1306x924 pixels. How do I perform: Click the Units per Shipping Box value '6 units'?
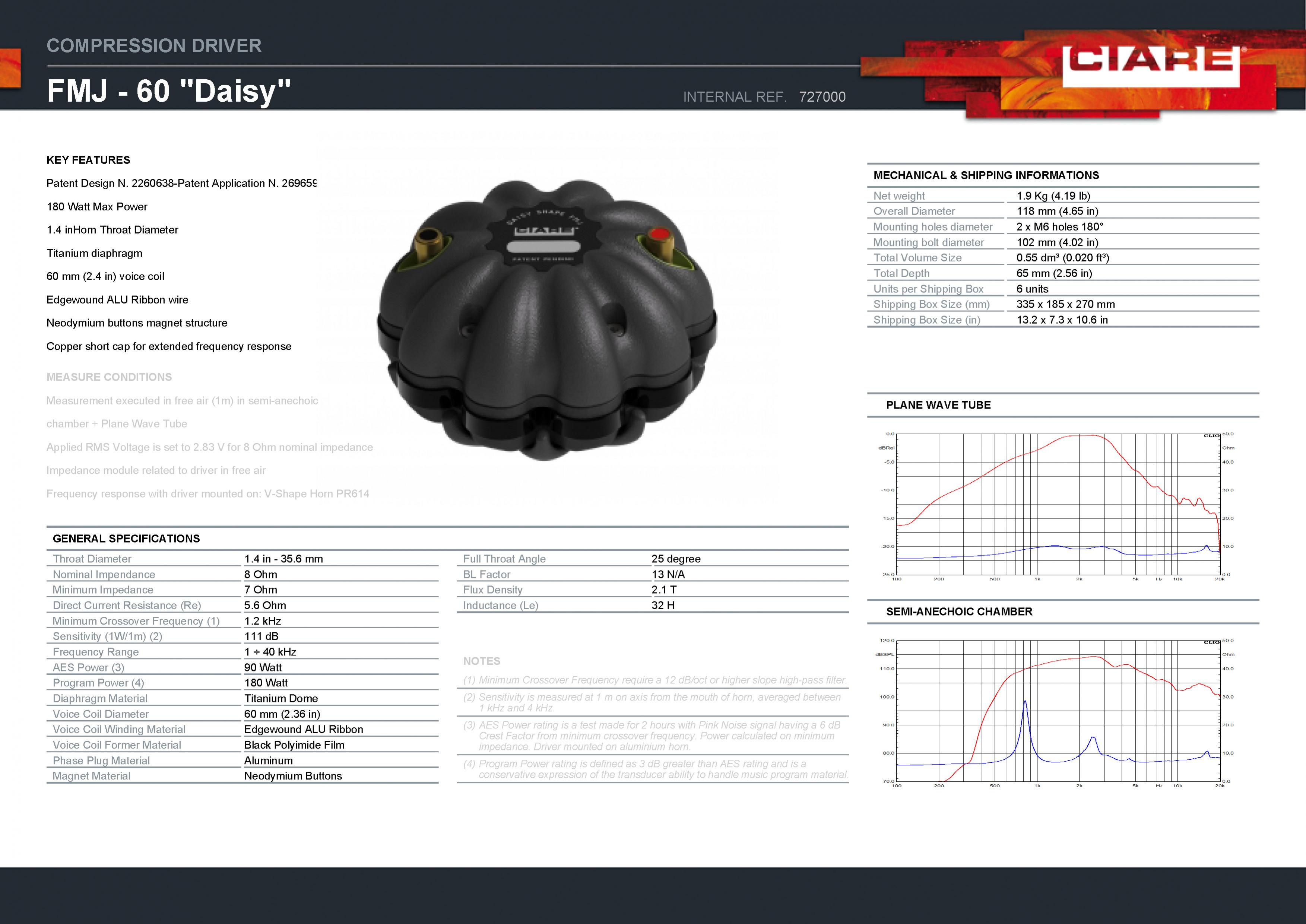[x=1032, y=289]
